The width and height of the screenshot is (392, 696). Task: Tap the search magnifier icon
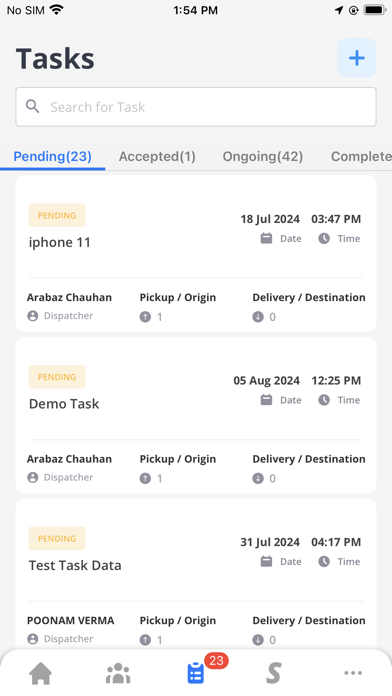[x=32, y=107]
